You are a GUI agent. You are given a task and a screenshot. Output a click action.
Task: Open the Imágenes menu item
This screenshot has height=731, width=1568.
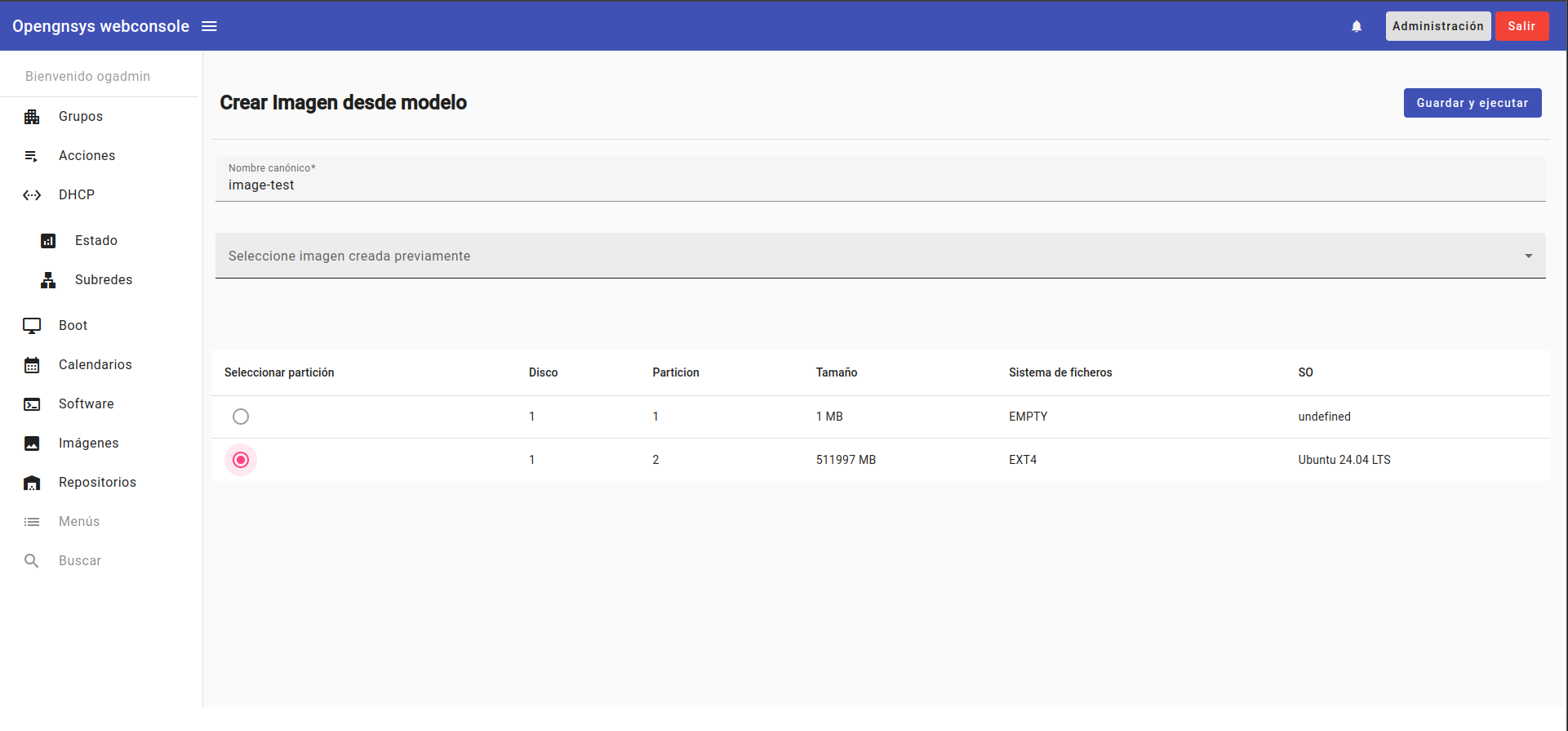(x=88, y=443)
